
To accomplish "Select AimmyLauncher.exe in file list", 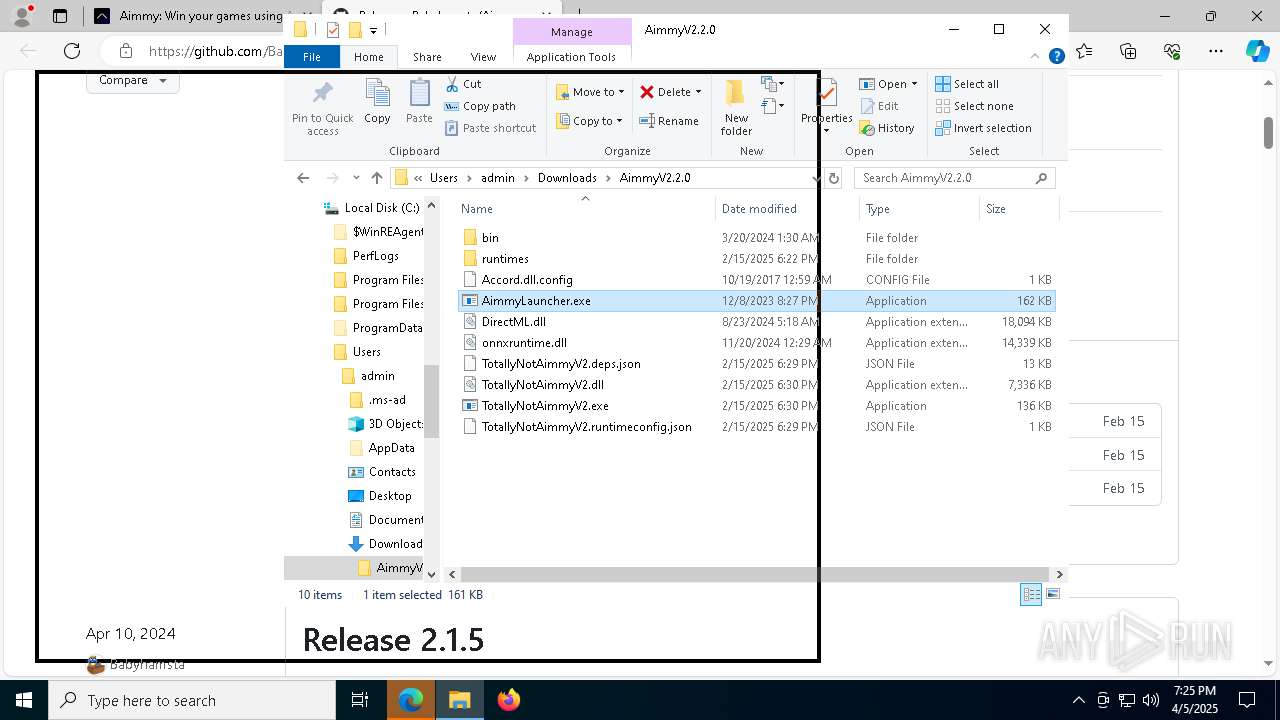I will coord(756,301).
